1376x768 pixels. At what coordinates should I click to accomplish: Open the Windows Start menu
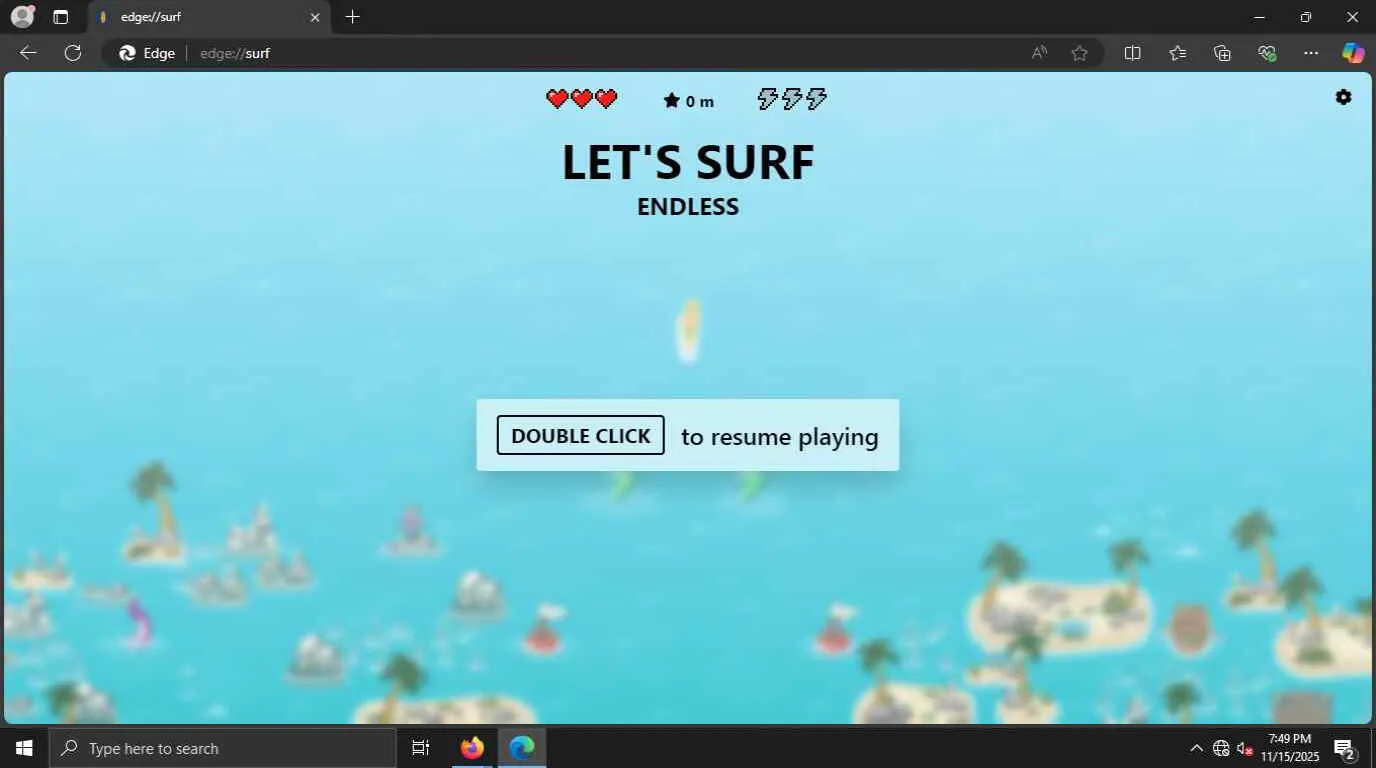tap(24, 748)
